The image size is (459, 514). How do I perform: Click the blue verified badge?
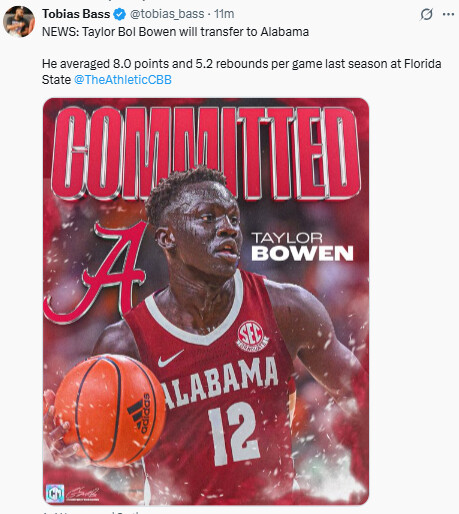coord(120,14)
